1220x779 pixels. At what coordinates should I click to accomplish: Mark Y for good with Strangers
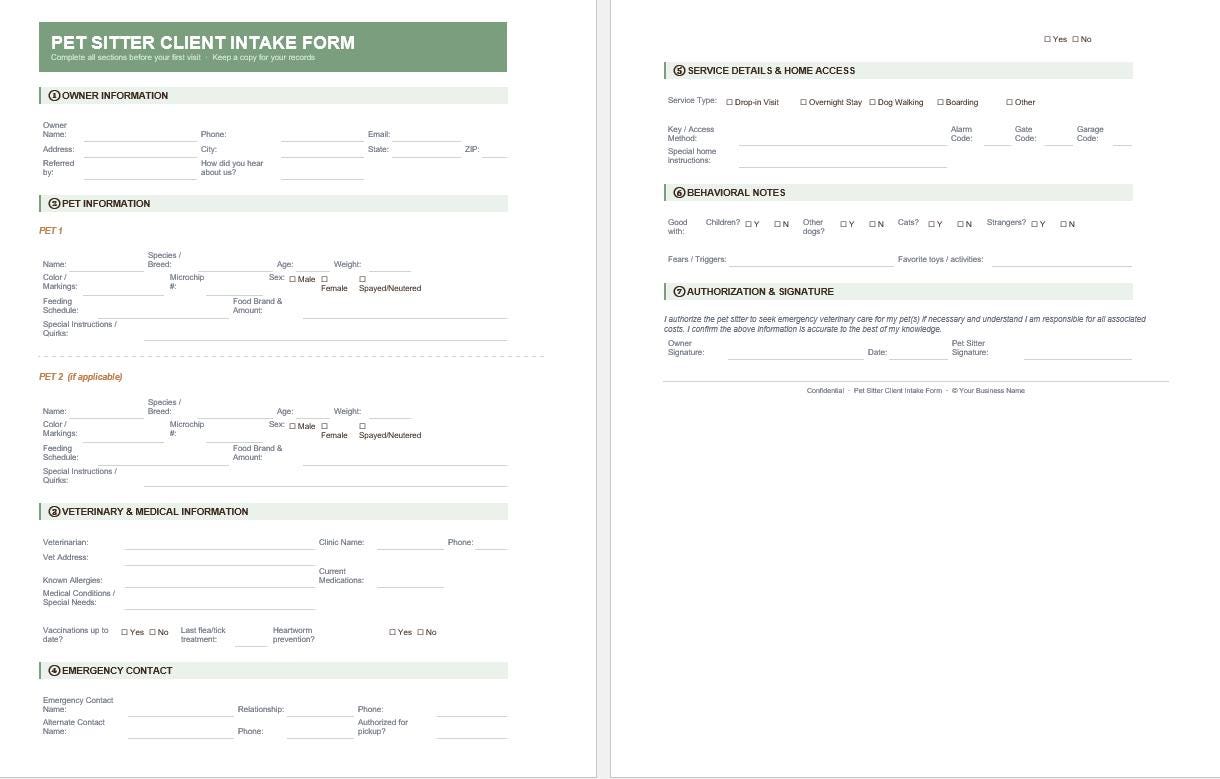[x=1035, y=224]
